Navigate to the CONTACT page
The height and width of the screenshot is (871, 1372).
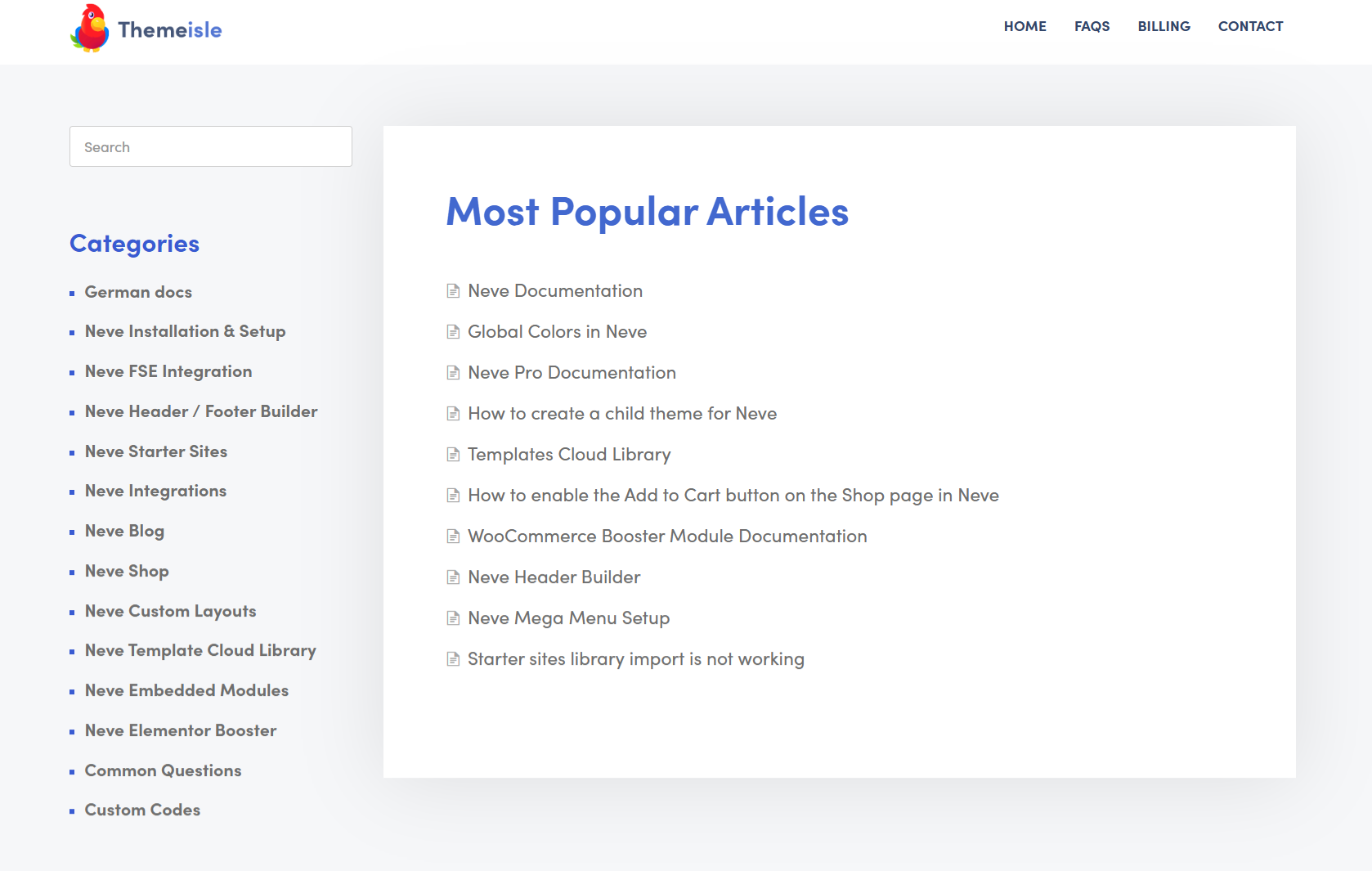[x=1250, y=26]
